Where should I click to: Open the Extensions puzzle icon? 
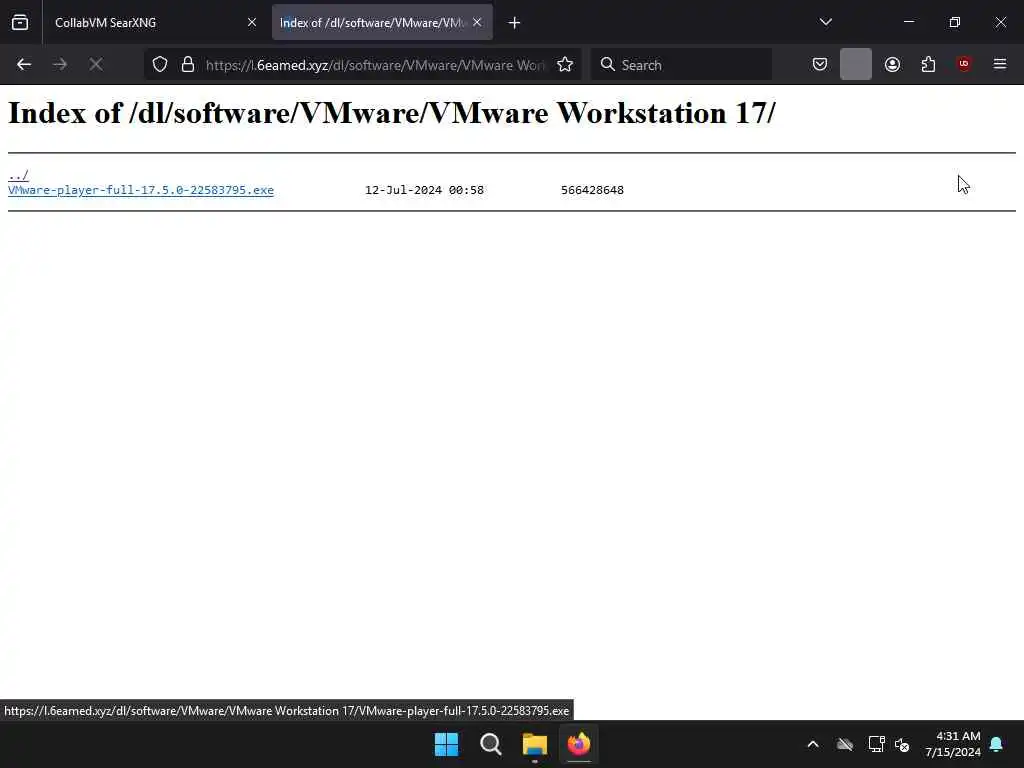(x=928, y=64)
